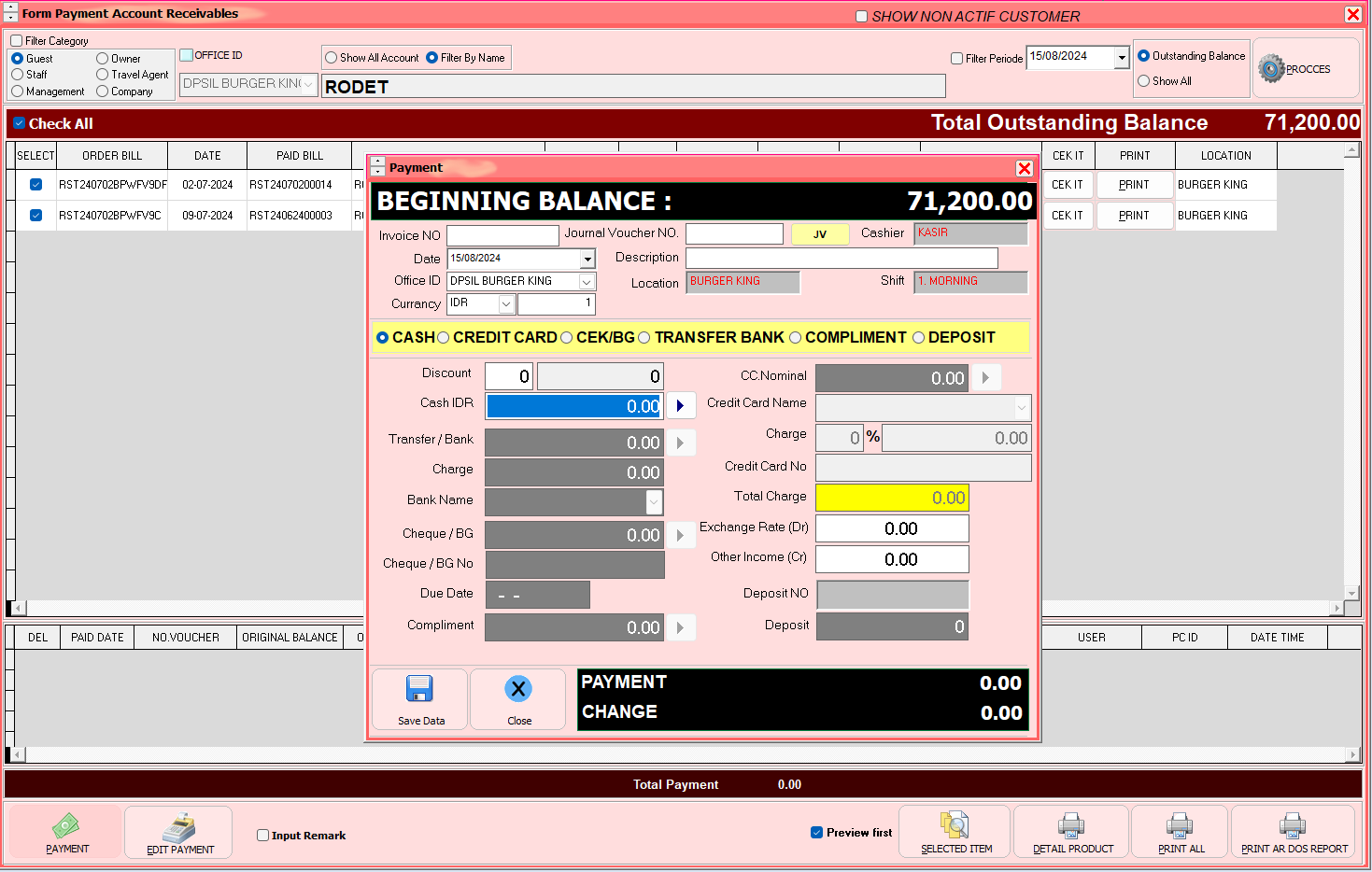Click the arrow button beside Cash IDR
The width and height of the screenshot is (1372, 872).
tap(680, 406)
